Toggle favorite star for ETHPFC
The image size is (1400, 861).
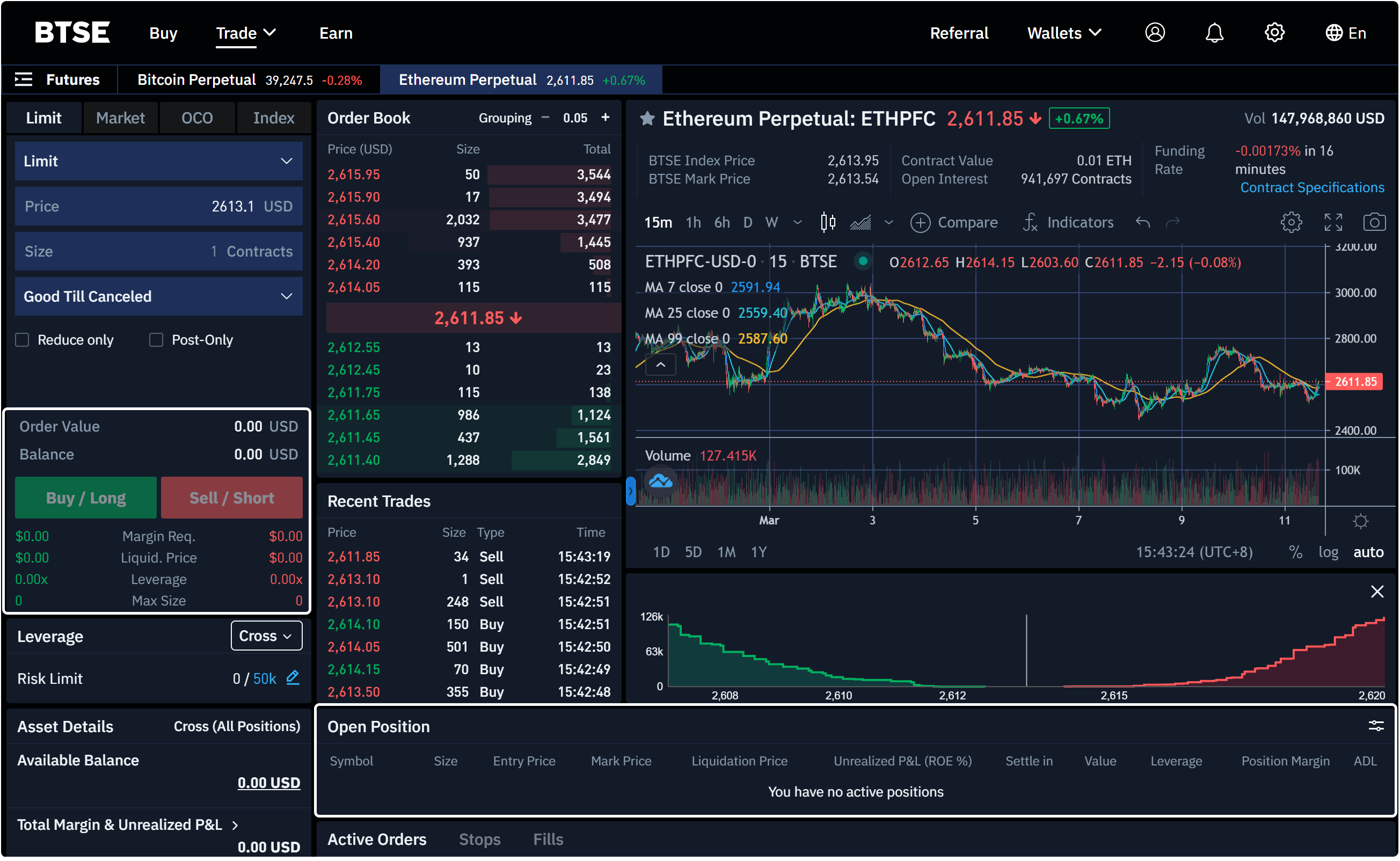647,119
